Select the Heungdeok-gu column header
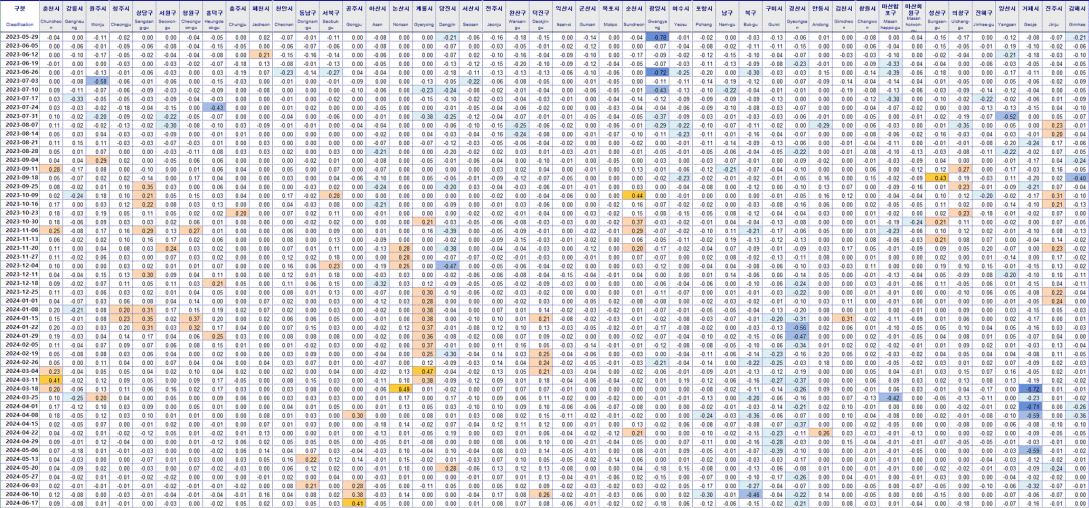The height and width of the screenshot is (508, 1089). [214, 17]
